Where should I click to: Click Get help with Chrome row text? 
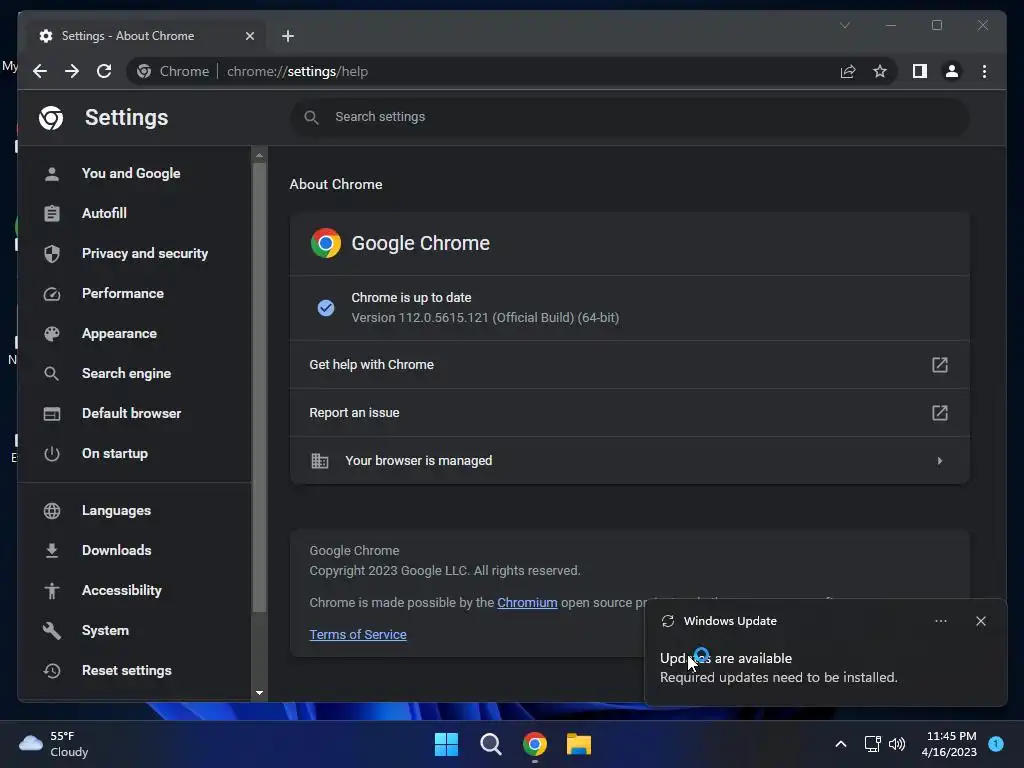(x=371, y=364)
